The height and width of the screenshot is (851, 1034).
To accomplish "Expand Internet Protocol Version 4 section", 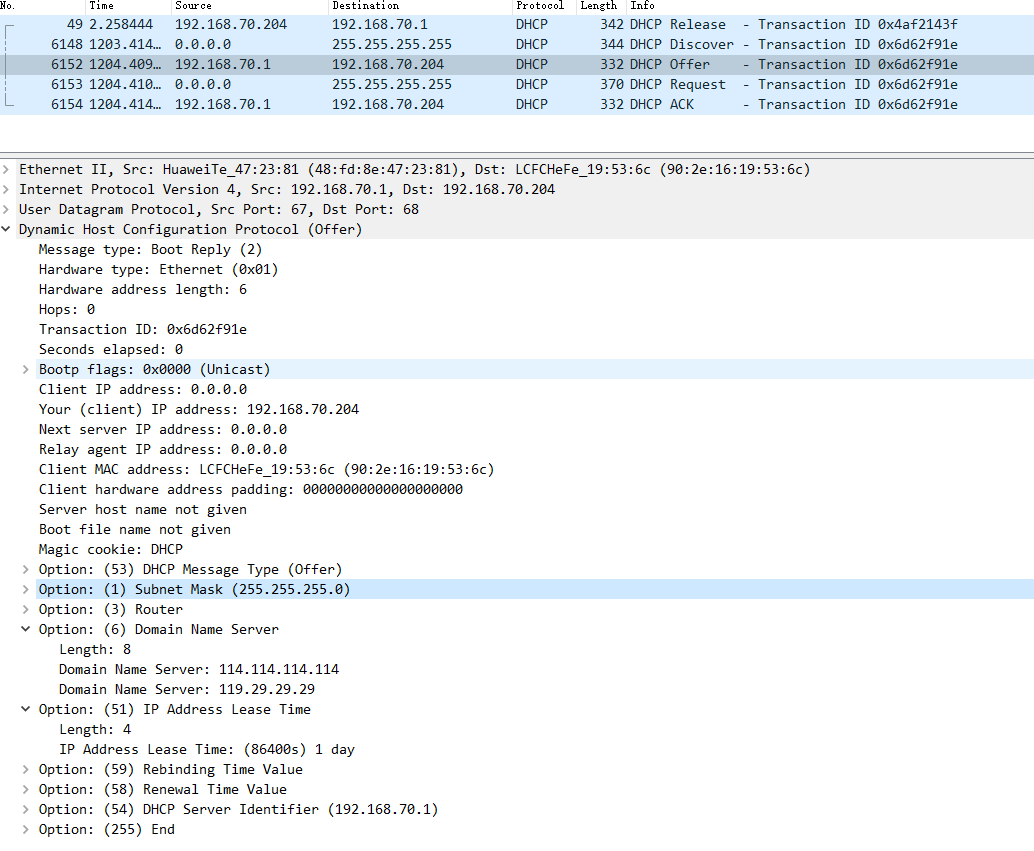I will [7, 190].
